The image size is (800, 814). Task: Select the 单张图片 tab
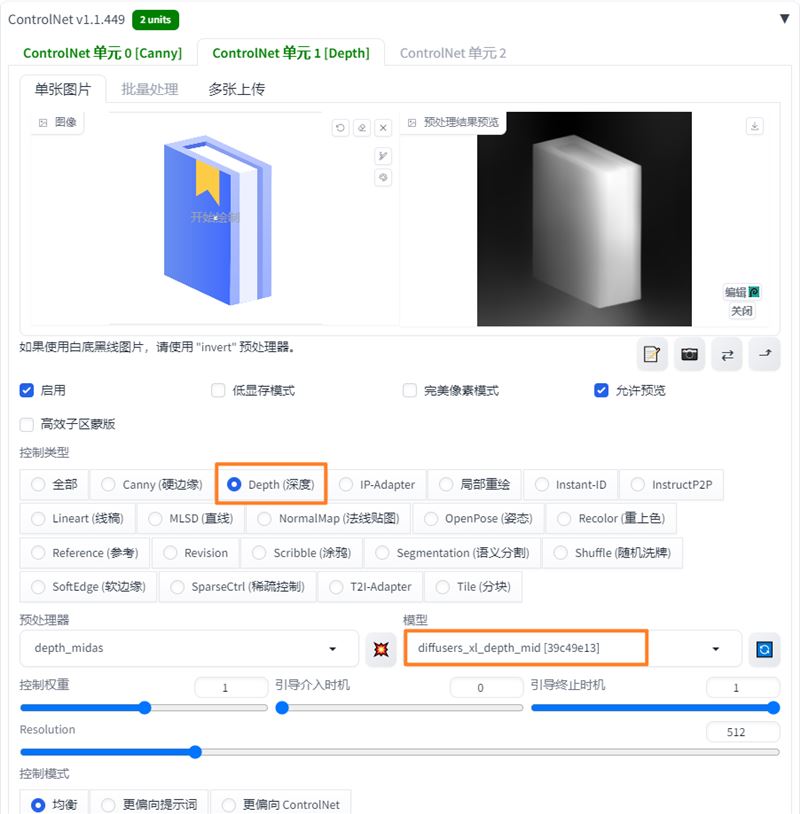tap(63, 89)
